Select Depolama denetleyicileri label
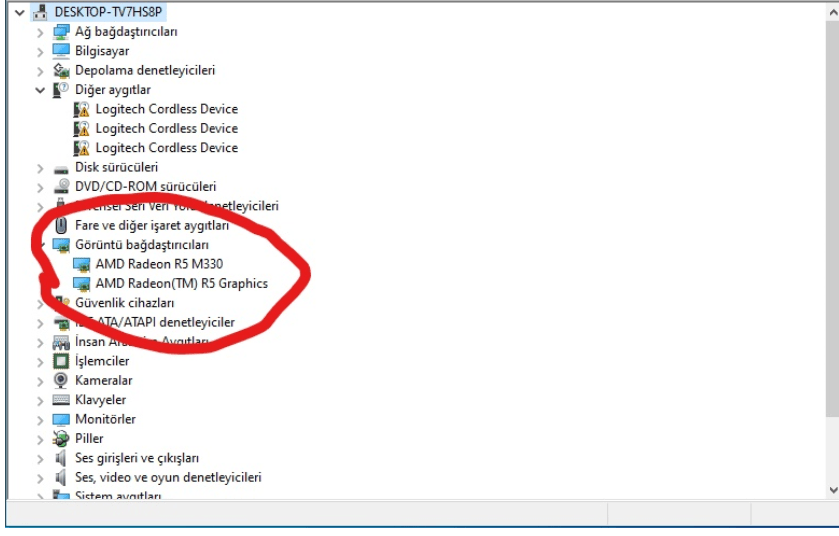This screenshot has height=536, width=839. point(145,70)
